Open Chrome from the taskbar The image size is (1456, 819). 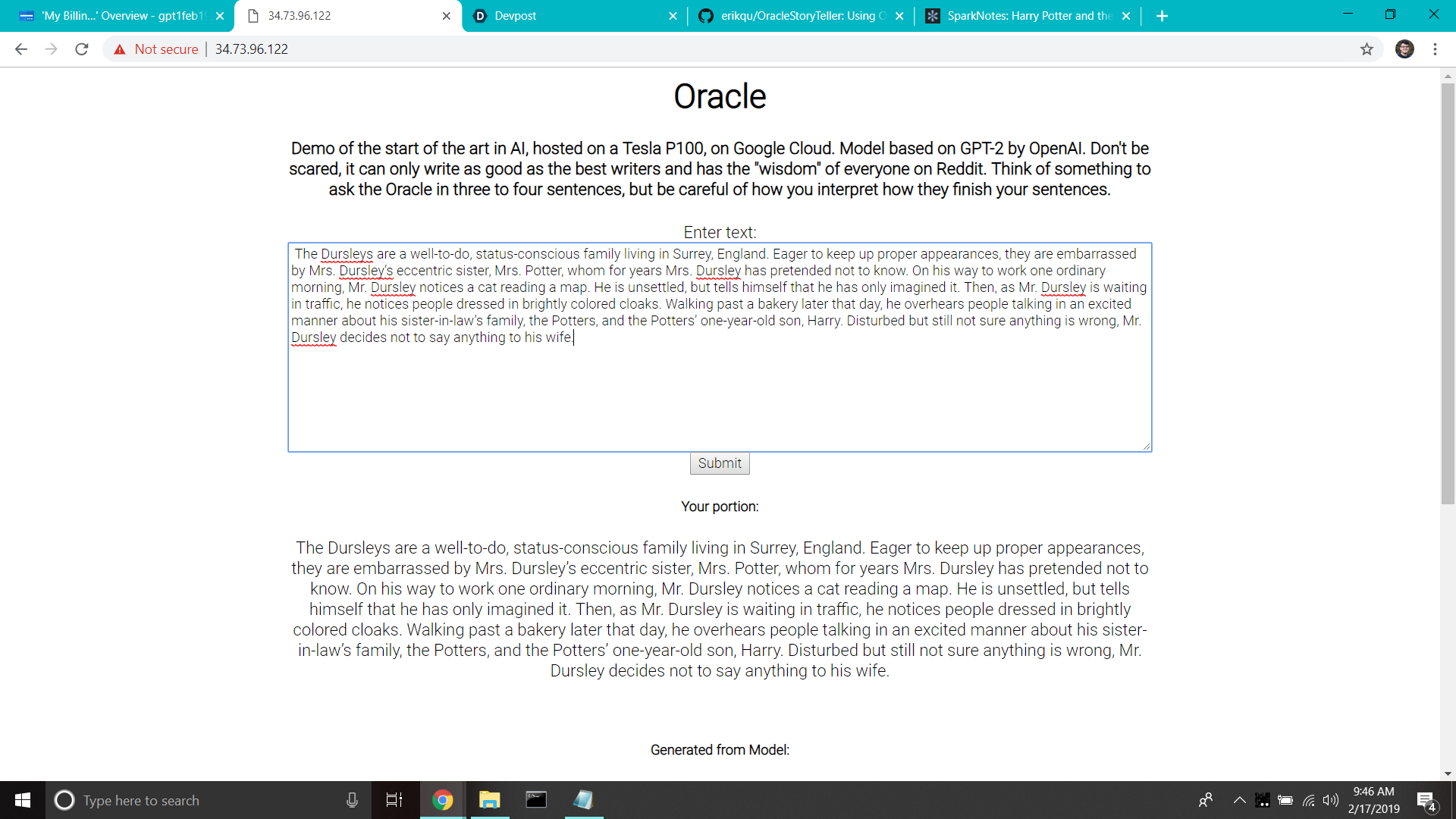point(442,800)
